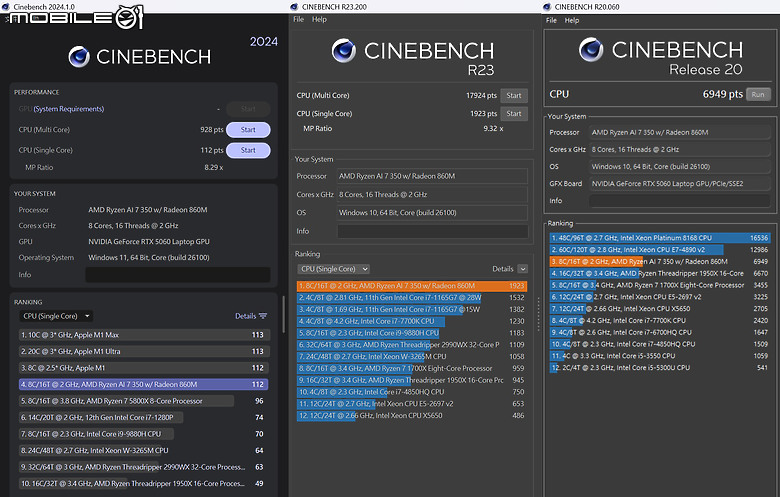This screenshot has height=497, width=780.
Task: Click the Cinebench R23 sphere logo
Action: pyautogui.click(x=344, y=50)
